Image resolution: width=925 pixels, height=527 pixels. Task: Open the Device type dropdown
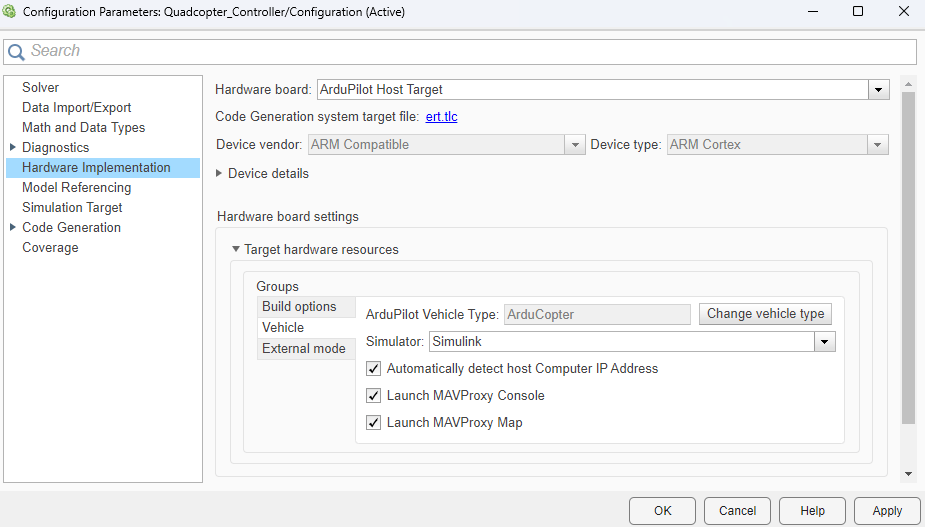tap(878, 145)
